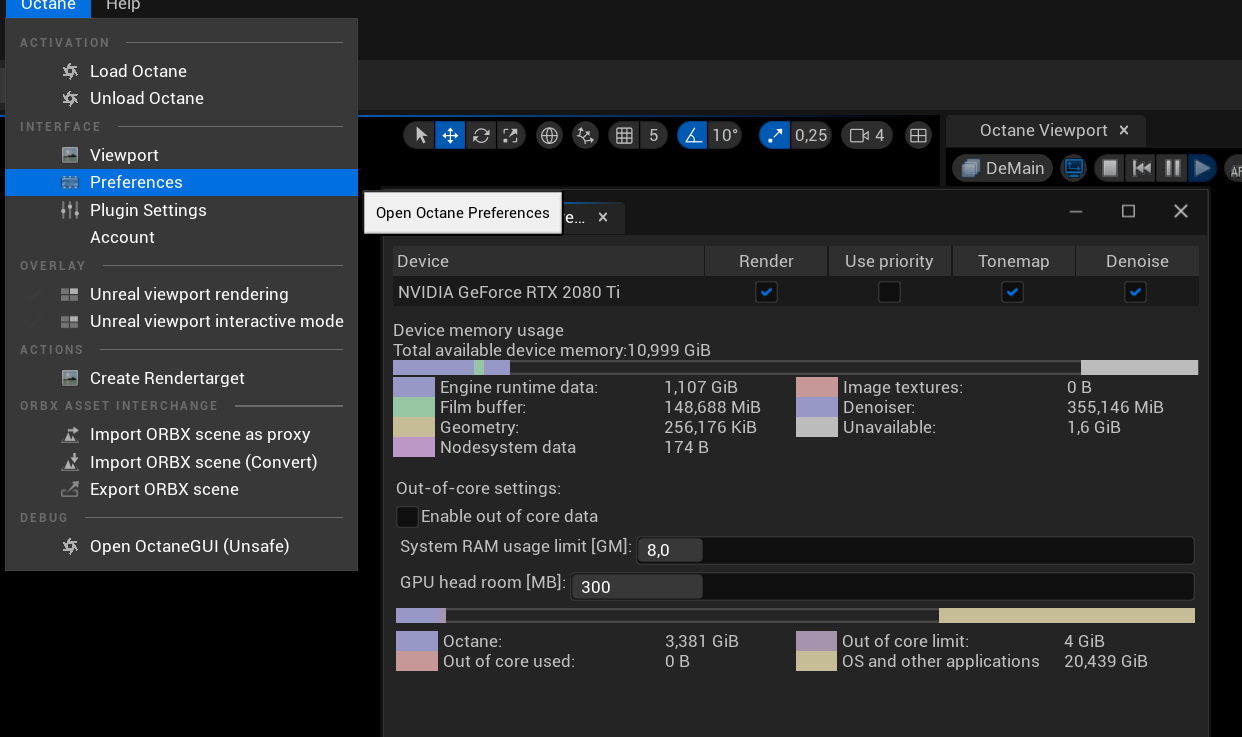Start the Octane render with play
This screenshot has width=1242, height=737.
[x=1202, y=168]
